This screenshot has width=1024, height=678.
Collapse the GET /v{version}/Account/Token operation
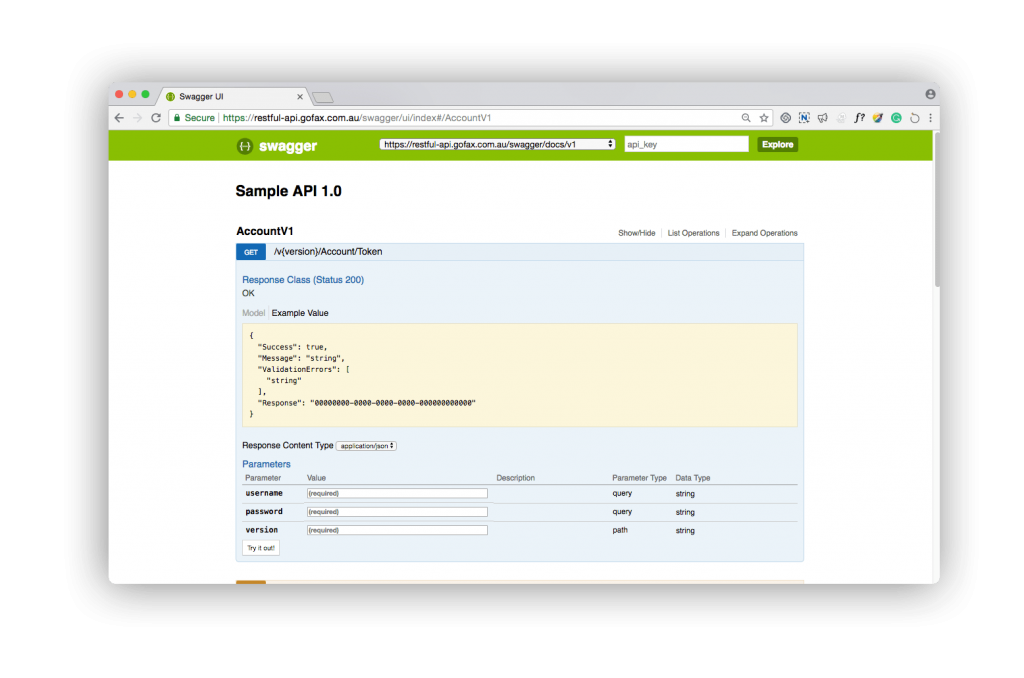[x=330, y=252]
